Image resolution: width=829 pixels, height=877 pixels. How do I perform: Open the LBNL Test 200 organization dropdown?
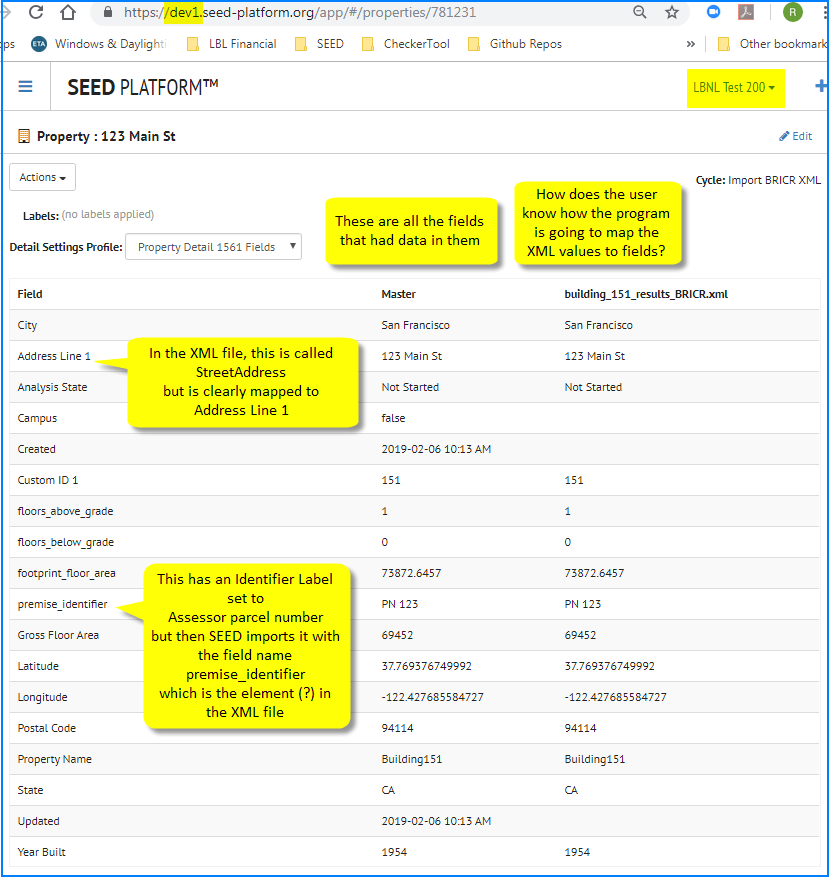coord(735,87)
